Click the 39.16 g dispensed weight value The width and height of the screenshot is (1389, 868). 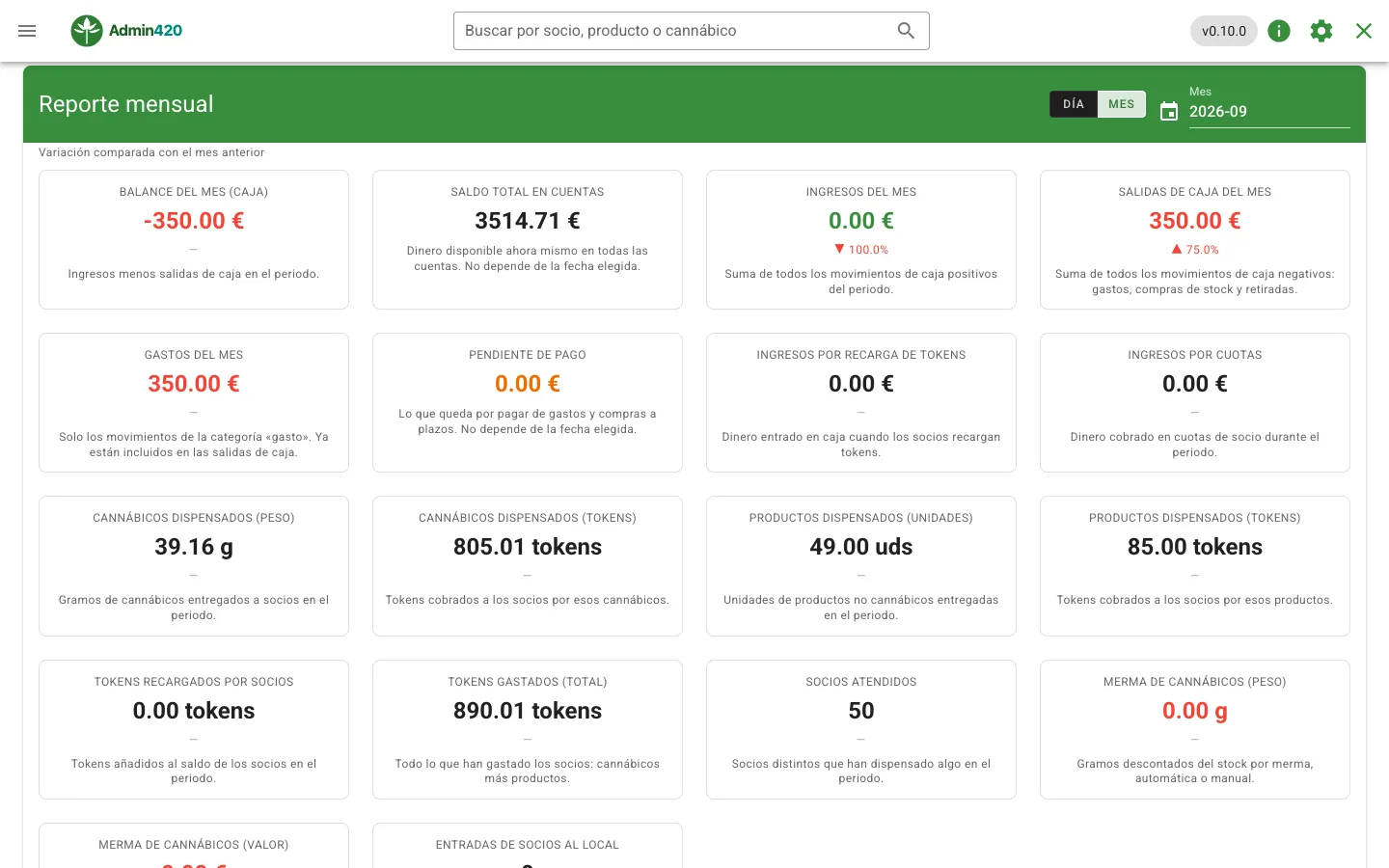pyautogui.click(x=194, y=547)
